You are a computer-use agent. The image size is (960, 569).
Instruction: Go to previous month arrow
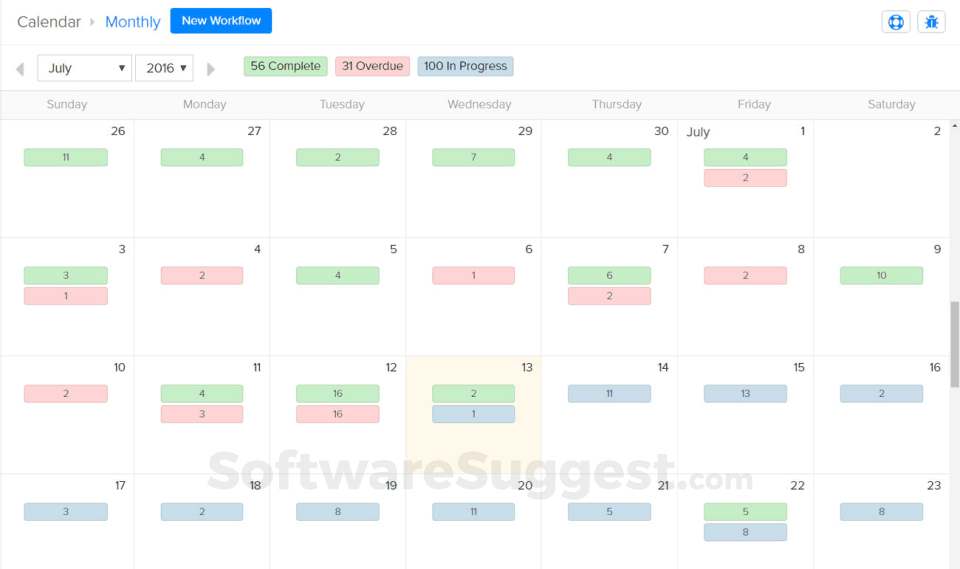click(20, 69)
